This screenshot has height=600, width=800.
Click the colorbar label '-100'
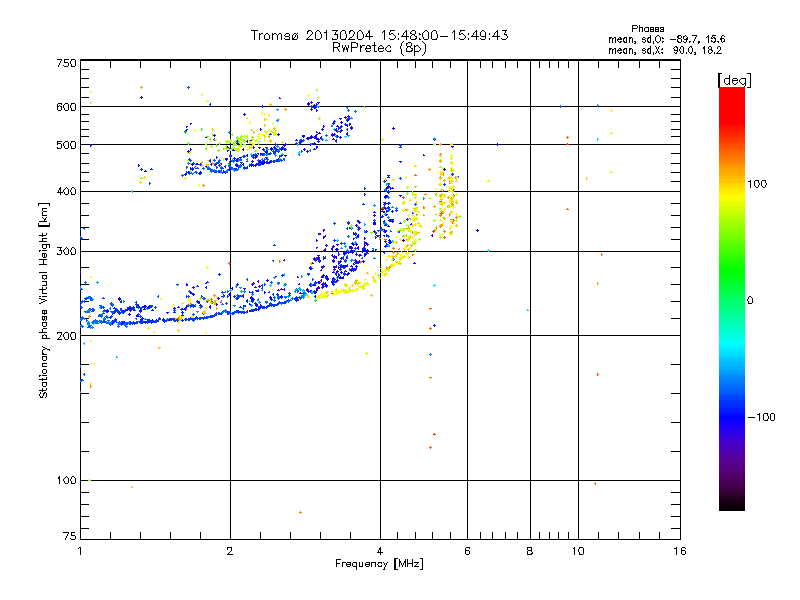coord(761,417)
